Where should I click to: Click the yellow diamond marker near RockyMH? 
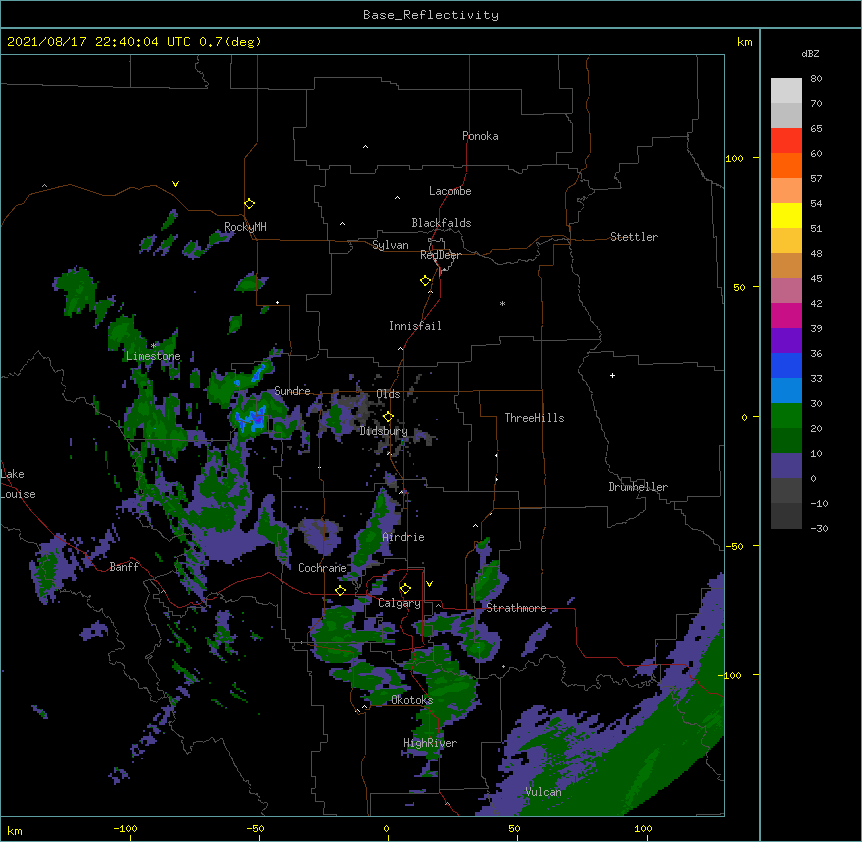(x=249, y=204)
